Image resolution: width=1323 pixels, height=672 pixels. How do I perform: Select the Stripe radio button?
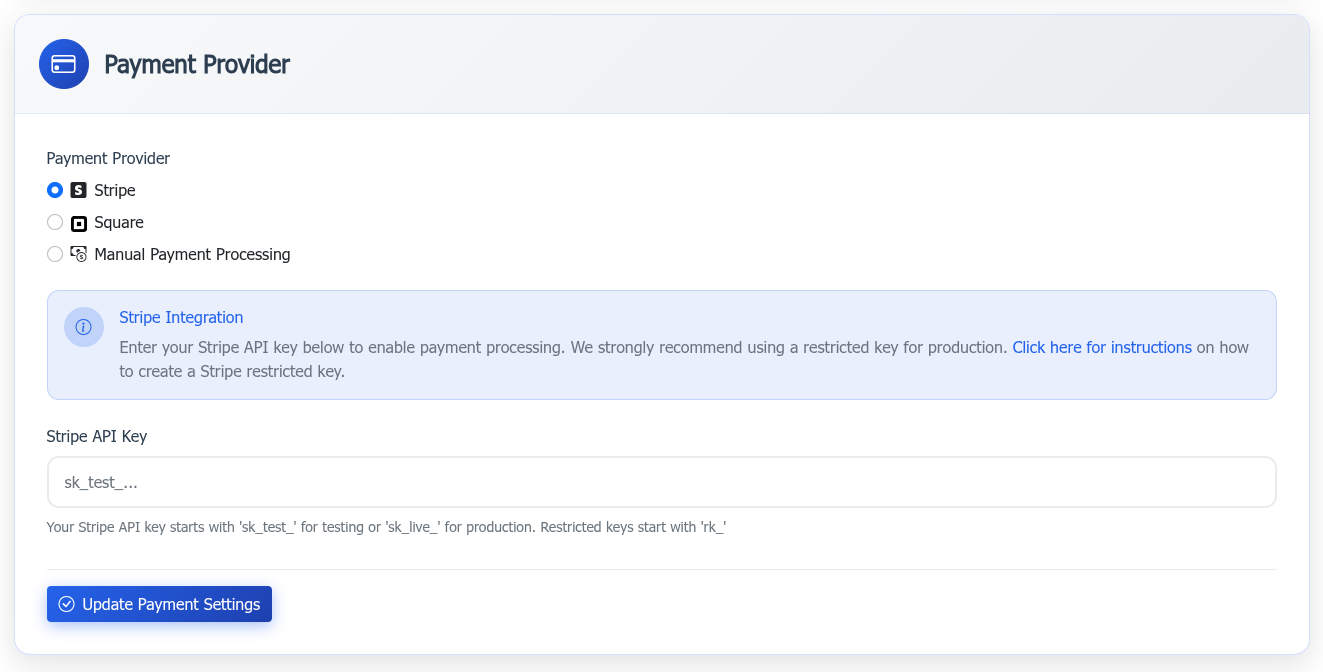(x=55, y=190)
